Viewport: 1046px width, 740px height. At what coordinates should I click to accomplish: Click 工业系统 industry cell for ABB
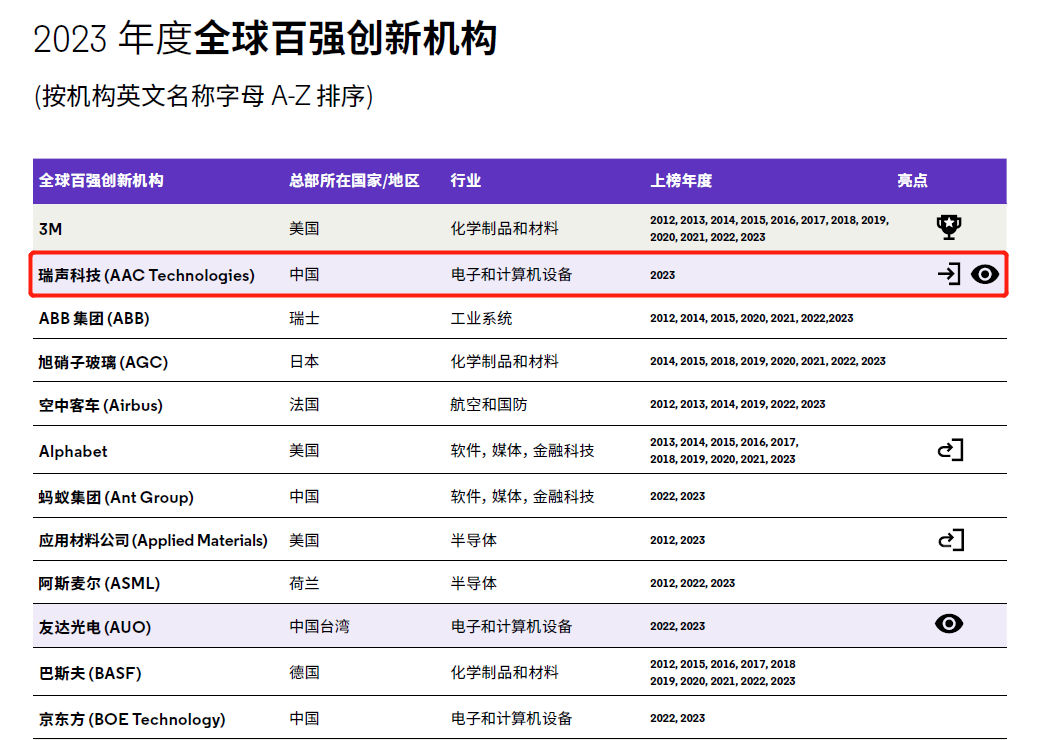(482, 318)
